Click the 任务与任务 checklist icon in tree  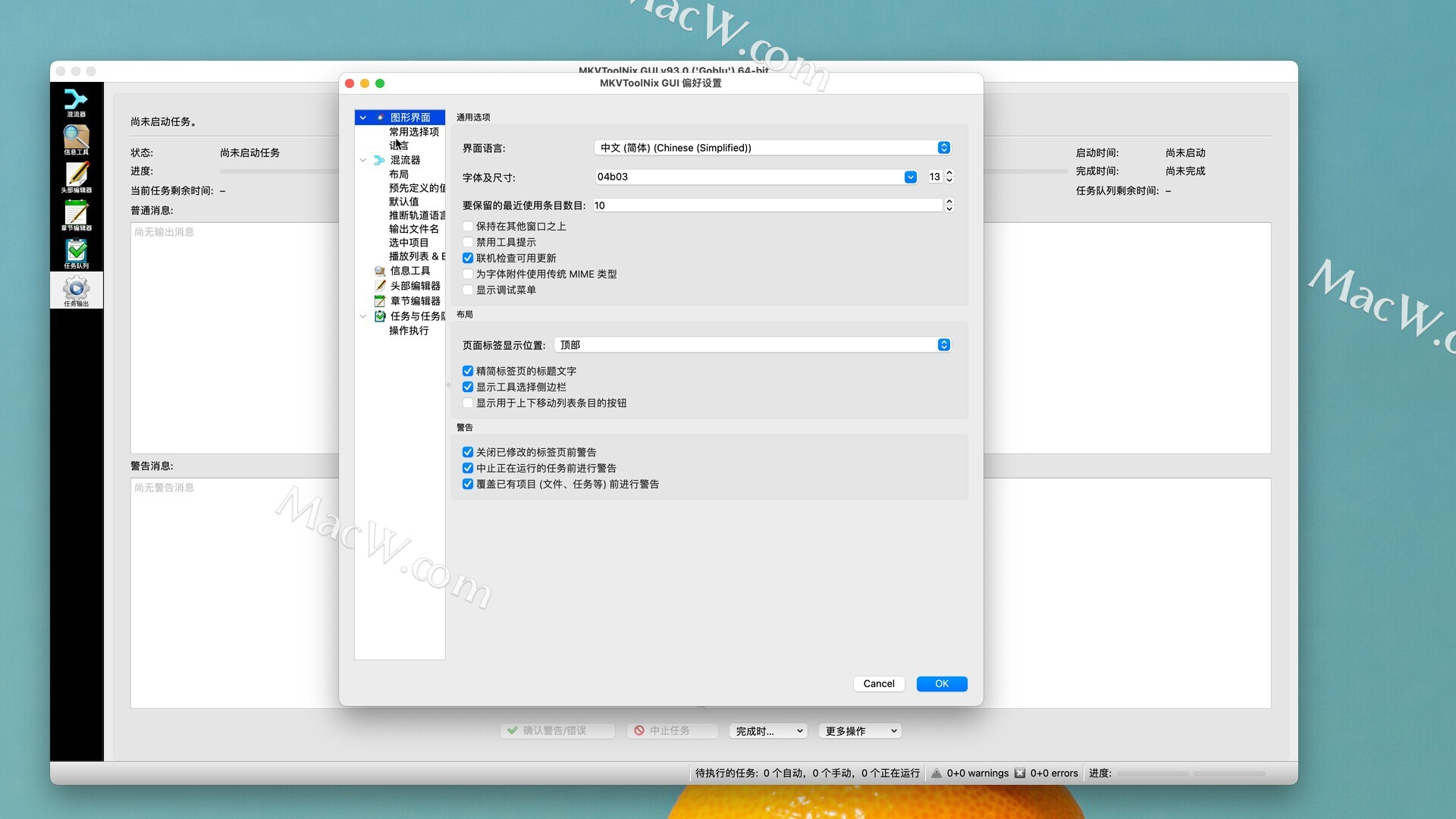tap(380, 316)
